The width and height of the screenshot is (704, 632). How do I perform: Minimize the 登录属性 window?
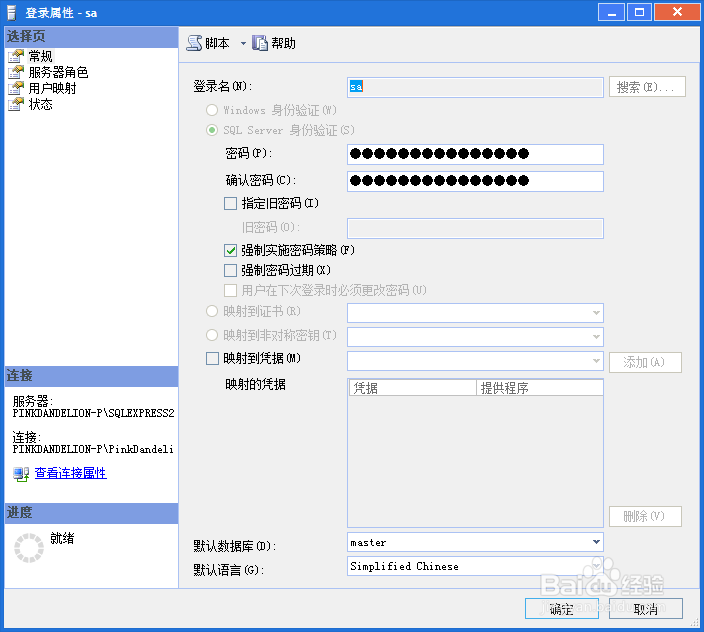point(611,12)
